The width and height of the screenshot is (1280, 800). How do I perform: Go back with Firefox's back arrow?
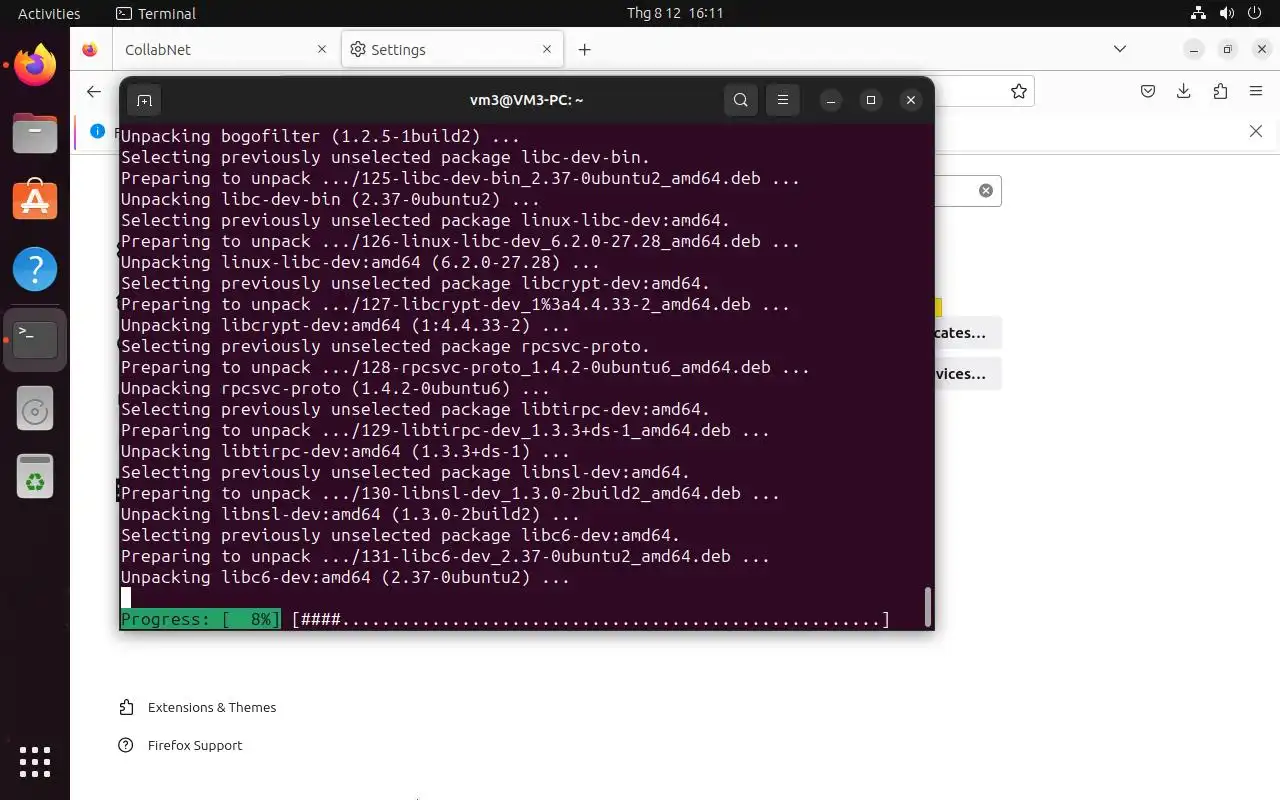94,91
